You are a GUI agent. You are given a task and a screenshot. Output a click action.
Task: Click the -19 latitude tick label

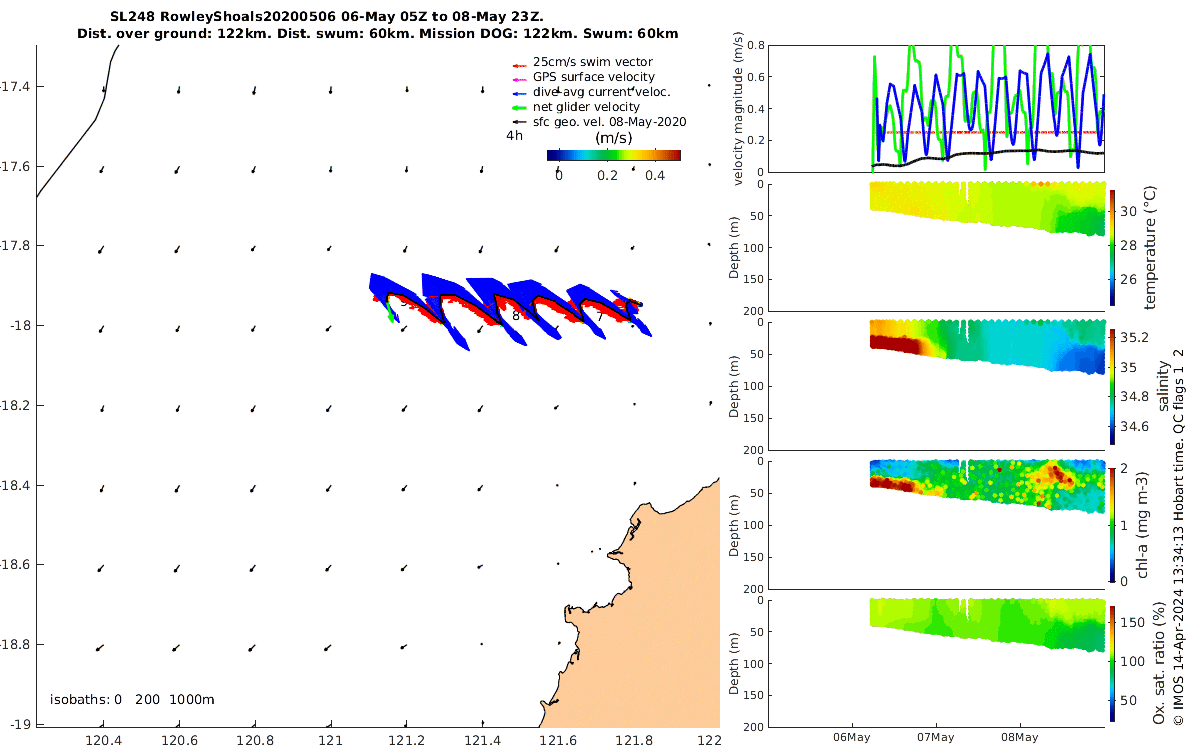tap(20, 724)
